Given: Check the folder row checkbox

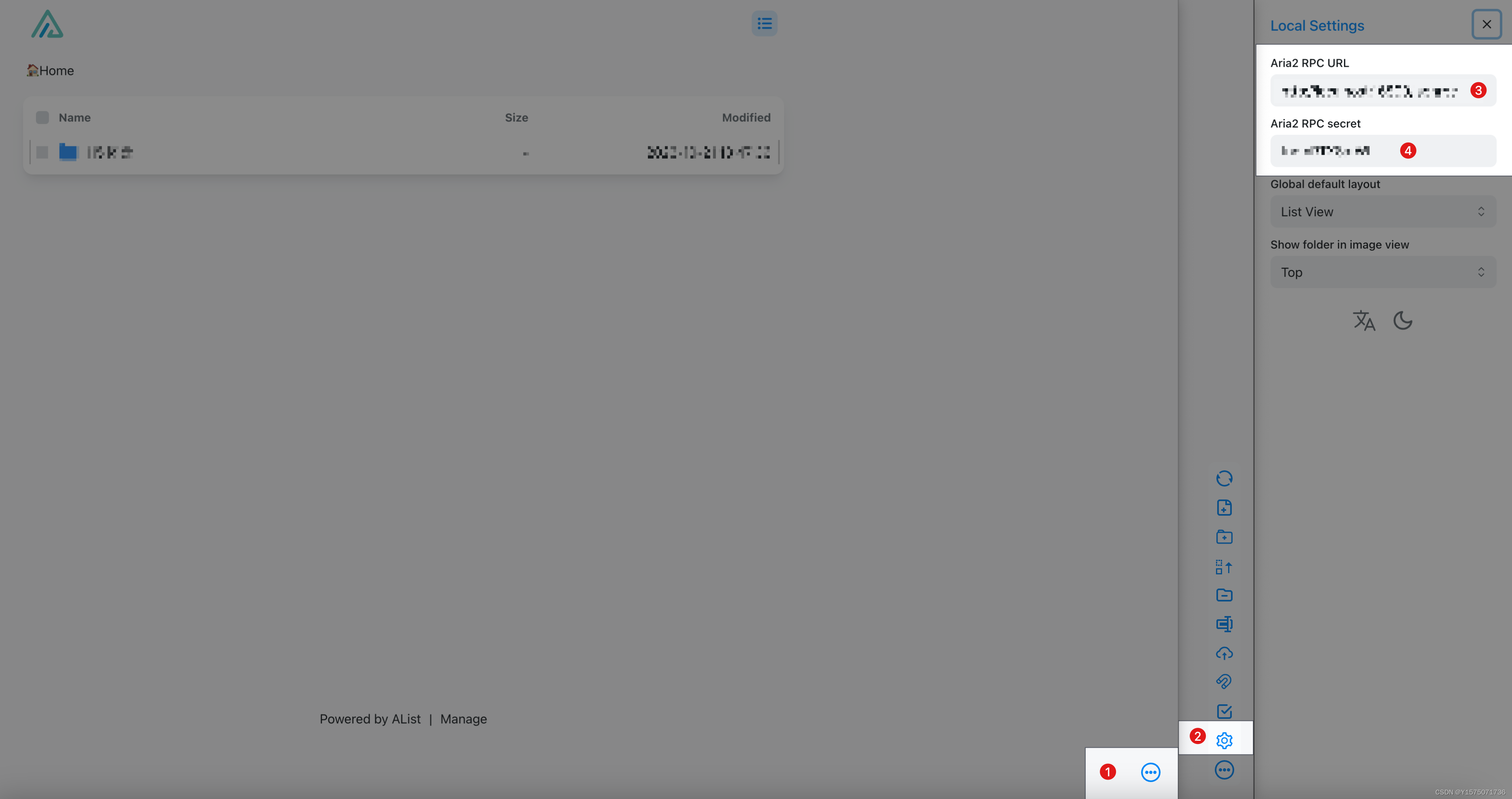Looking at the screenshot, I should pyautogui.click(x=42, y=153).
